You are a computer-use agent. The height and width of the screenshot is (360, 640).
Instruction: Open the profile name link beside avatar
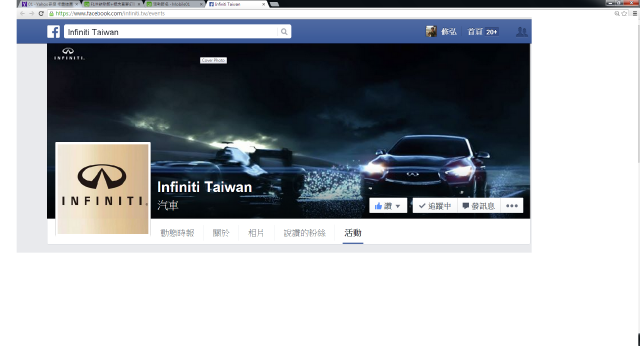pyautogui.click(x=449, y=31)
